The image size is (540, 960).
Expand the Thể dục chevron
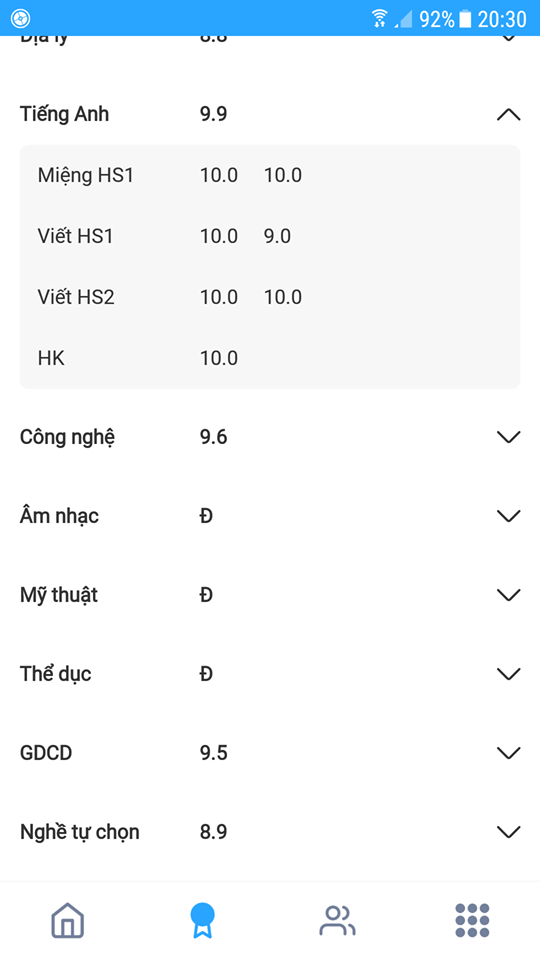coord(509,673)
